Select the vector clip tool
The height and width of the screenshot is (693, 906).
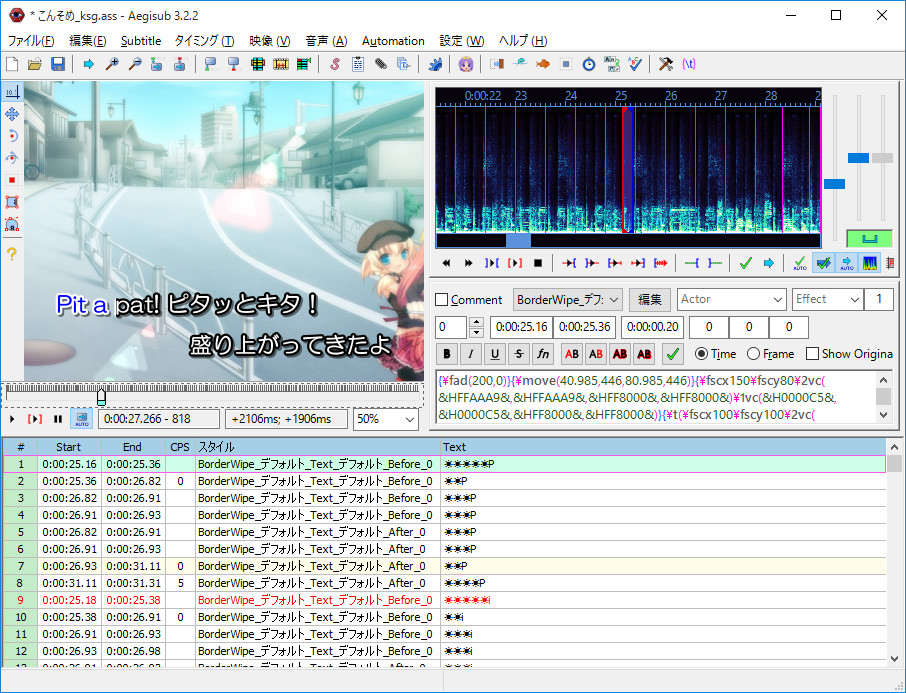[12, 224]
